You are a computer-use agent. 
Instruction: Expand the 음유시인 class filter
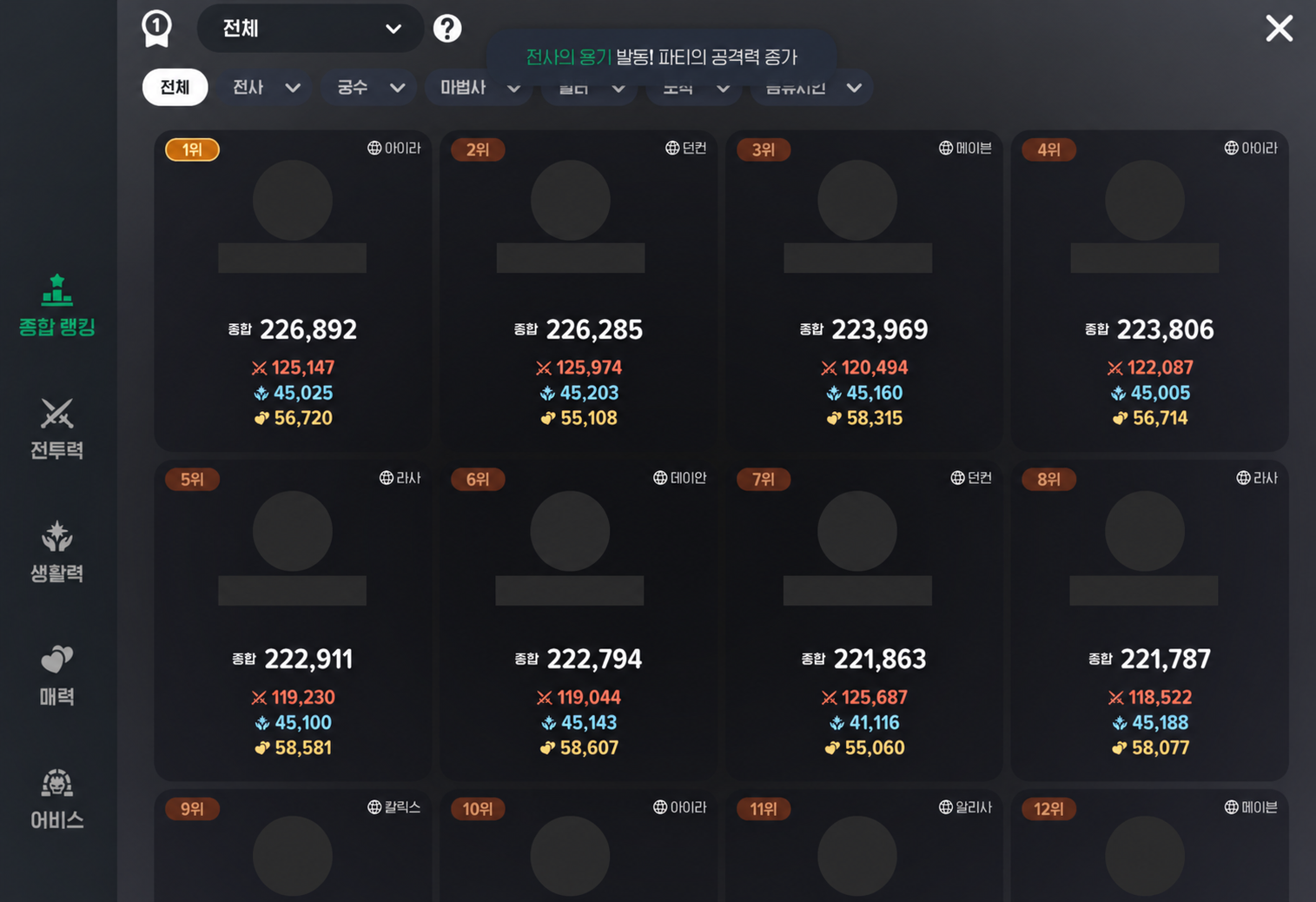(x=811, y=88)
